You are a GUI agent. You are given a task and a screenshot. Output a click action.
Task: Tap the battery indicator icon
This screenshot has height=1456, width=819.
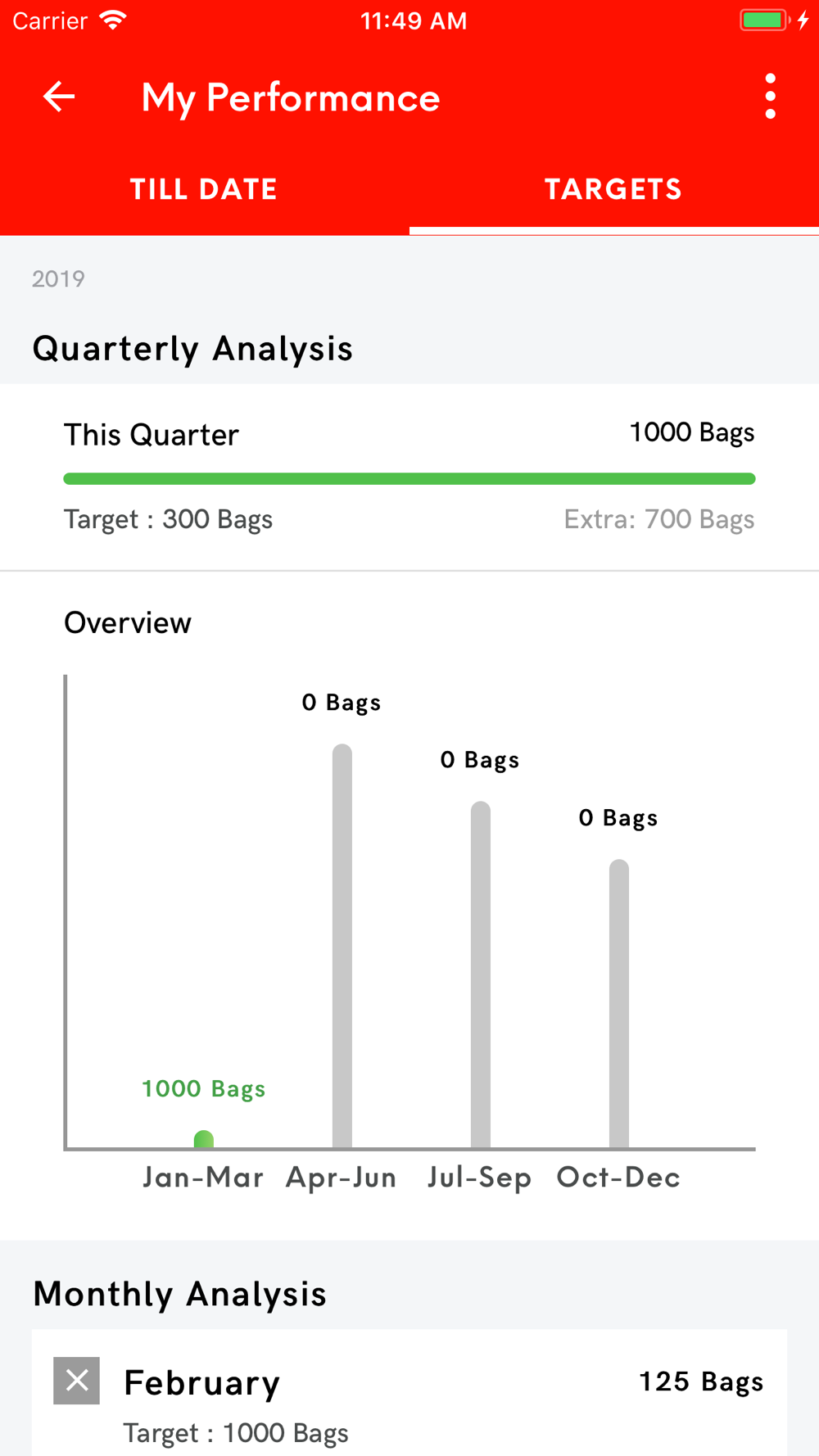(x=764, y=20)
